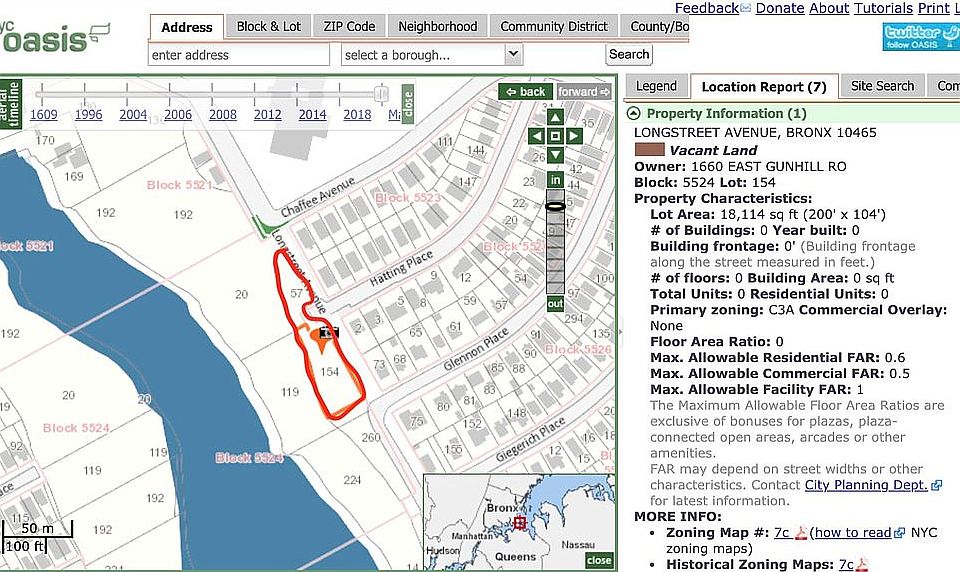
Task: Click the camera street-view marker on map
Action: (x=329, y=333)
